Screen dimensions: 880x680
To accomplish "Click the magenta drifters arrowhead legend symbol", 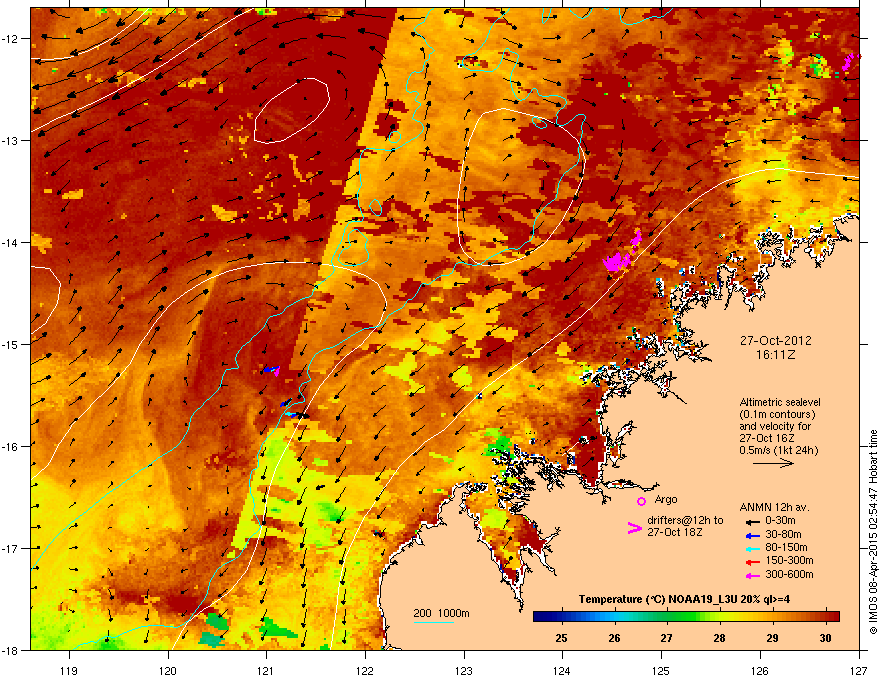I will pos(634,527).
